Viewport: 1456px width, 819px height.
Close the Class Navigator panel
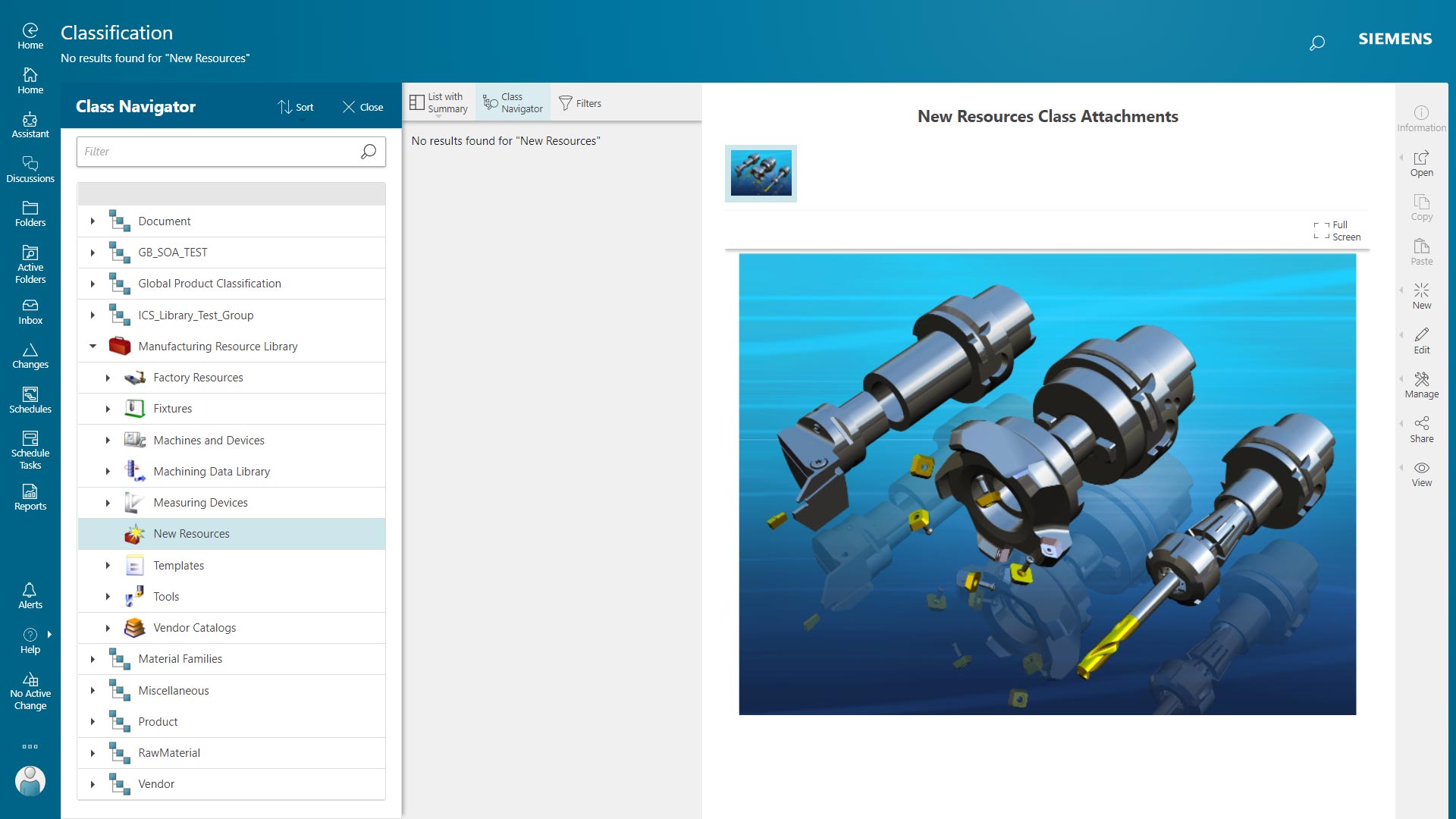pos(362,107)
